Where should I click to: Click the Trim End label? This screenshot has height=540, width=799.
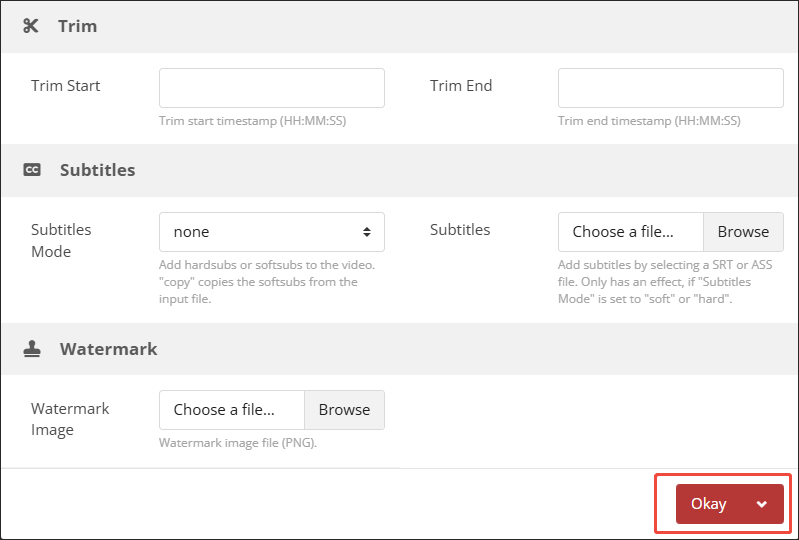(461, 86)
